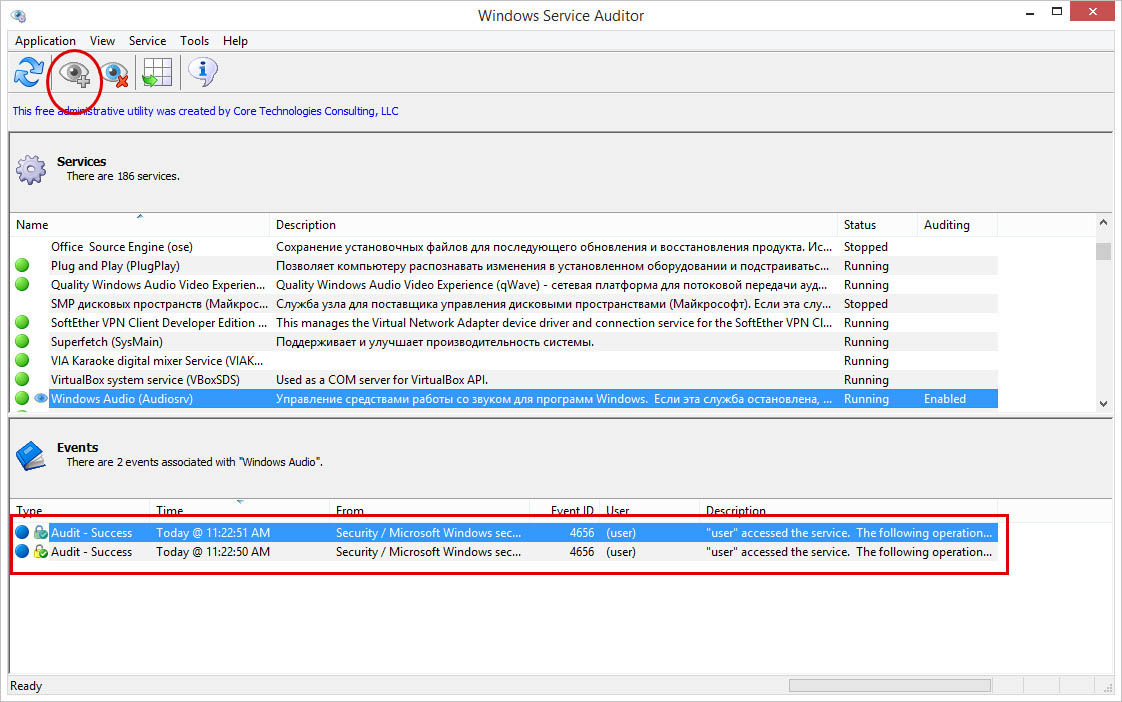Select the Plug and Play (PlugPlay) service

[x=504, y=265]
